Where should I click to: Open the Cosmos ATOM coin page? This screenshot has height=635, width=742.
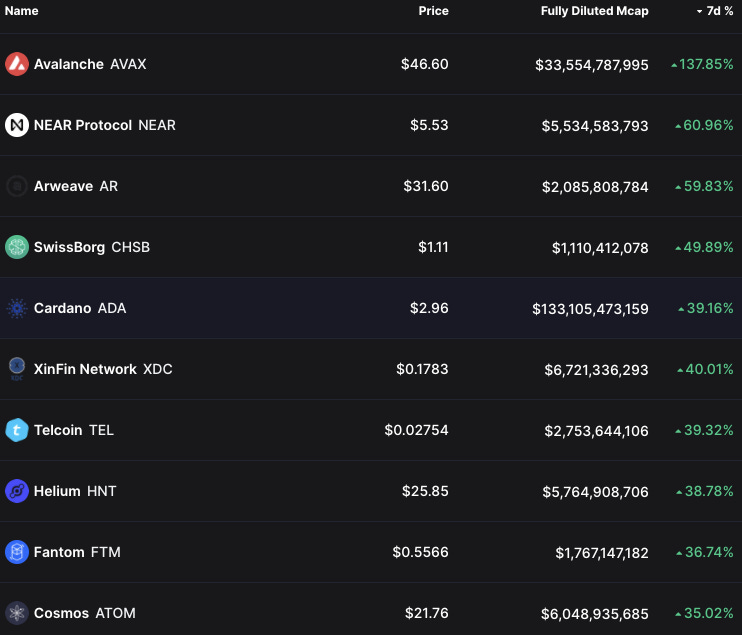coord(85,613)
